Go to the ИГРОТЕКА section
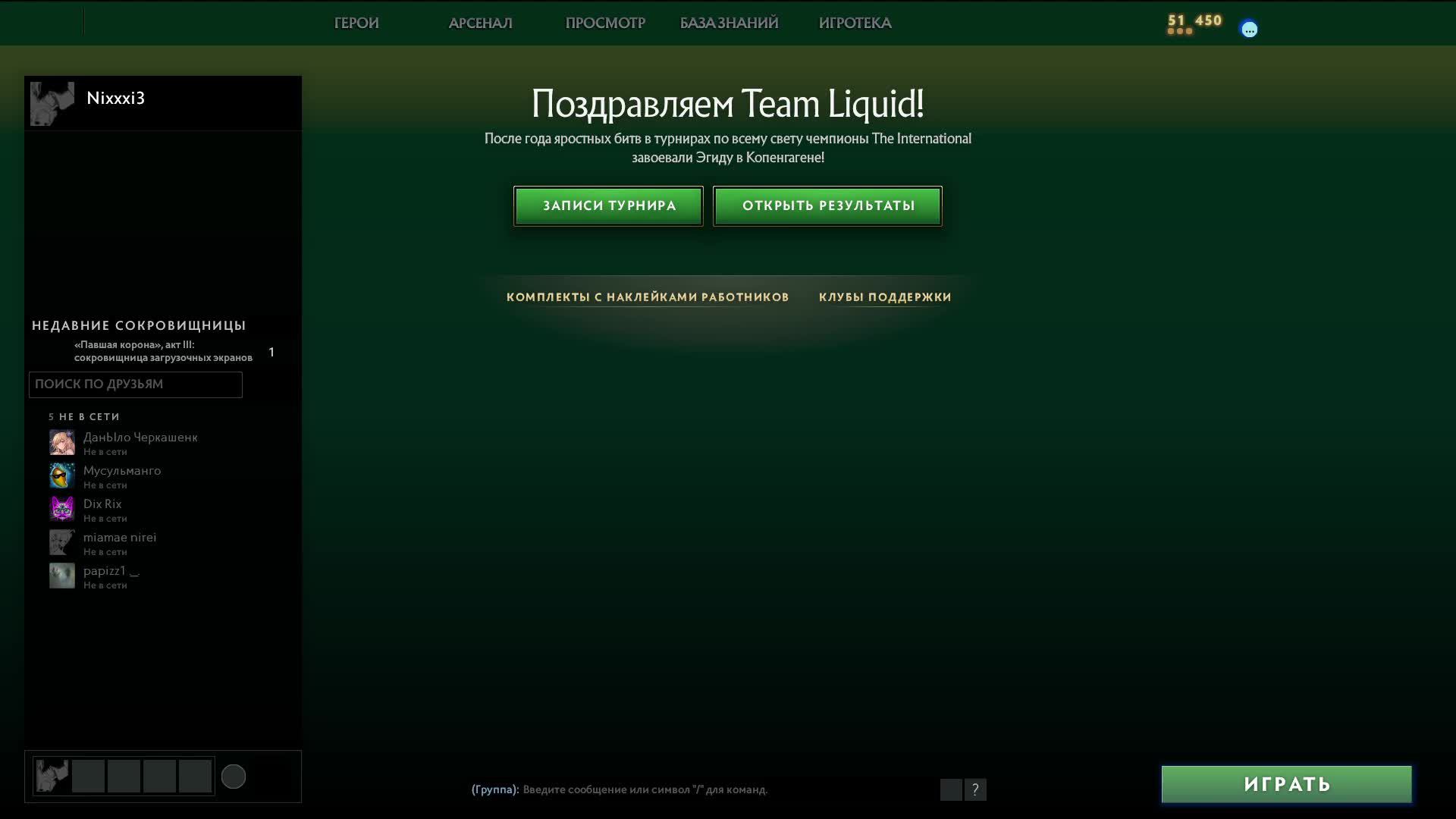Screen dimensions: 1456x819 tap(855, 23)
